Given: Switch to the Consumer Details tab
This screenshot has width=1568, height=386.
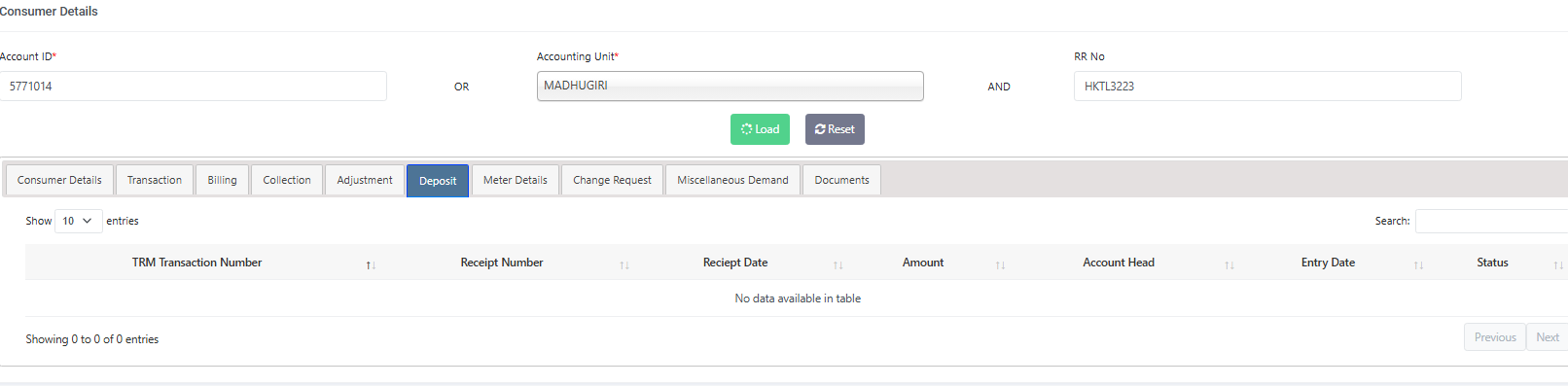Looking at the screenshot, I should coord(59,180).
